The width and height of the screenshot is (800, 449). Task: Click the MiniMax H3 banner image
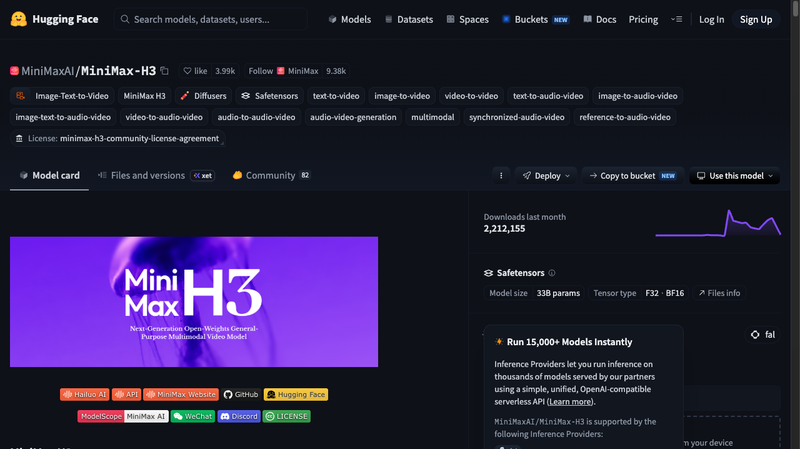[194, 302]
